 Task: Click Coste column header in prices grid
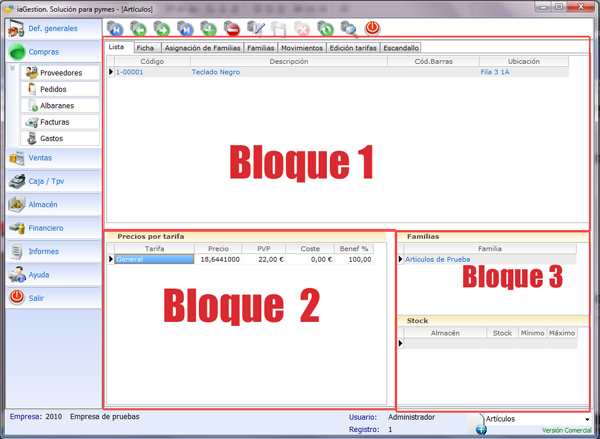point(310,249)
